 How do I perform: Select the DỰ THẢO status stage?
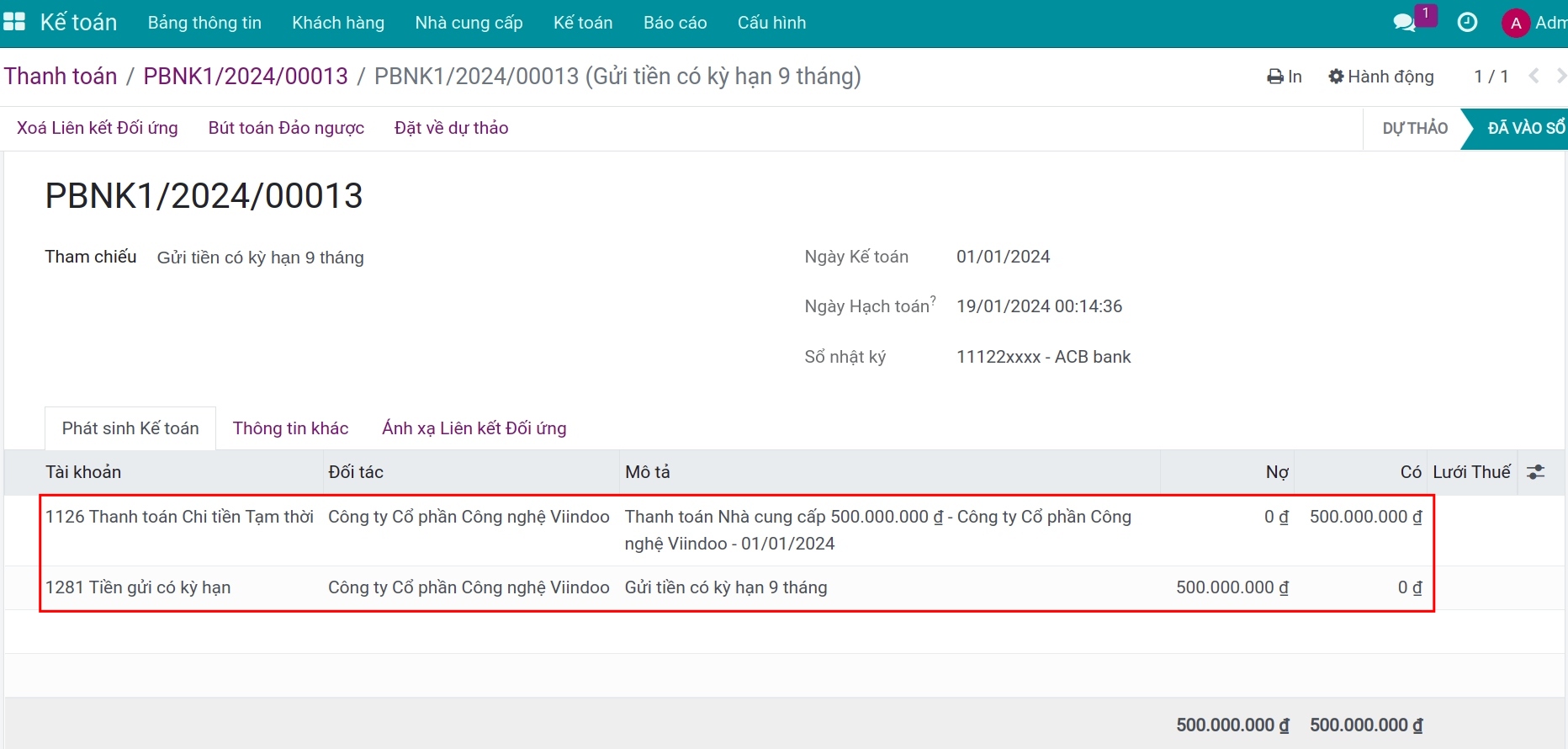(1415, 128)
